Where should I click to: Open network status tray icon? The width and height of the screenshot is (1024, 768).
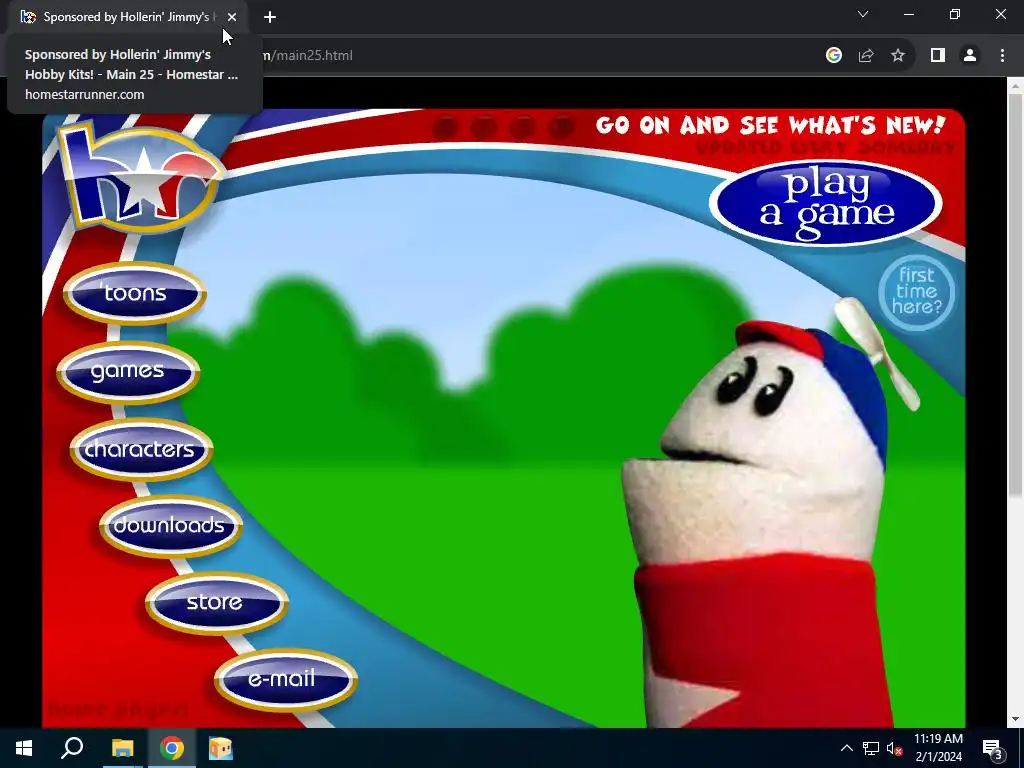[x=871, y=748]
